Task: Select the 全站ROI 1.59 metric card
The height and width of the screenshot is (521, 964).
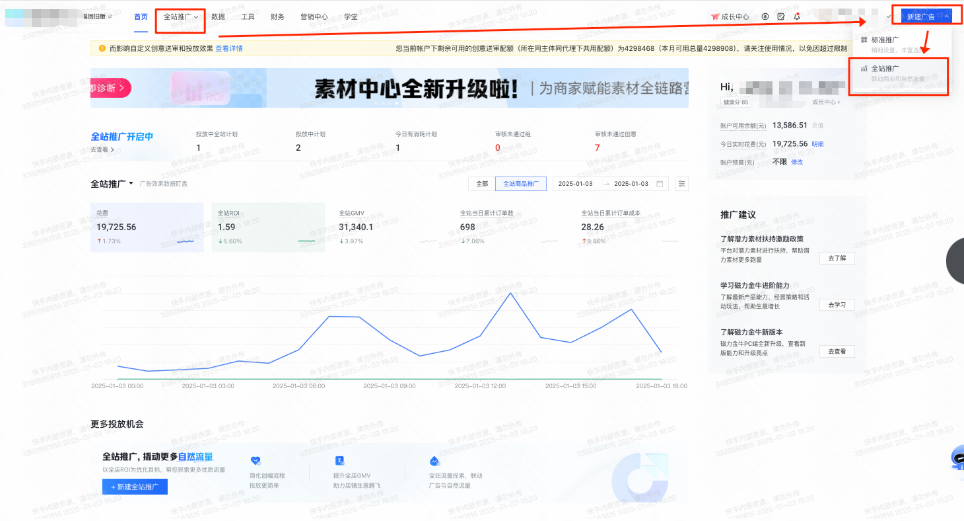Action: (268, 227)
